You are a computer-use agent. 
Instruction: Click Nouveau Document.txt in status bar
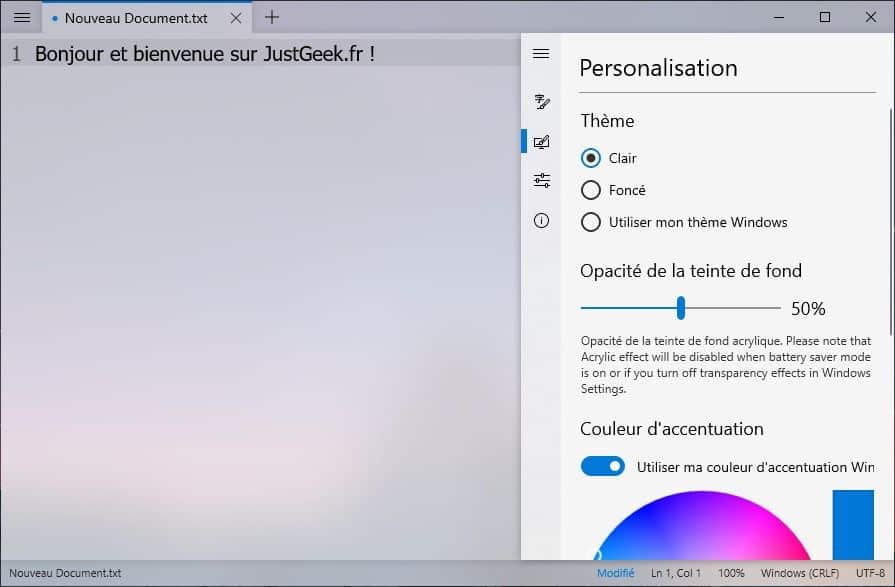pos(65,573)
